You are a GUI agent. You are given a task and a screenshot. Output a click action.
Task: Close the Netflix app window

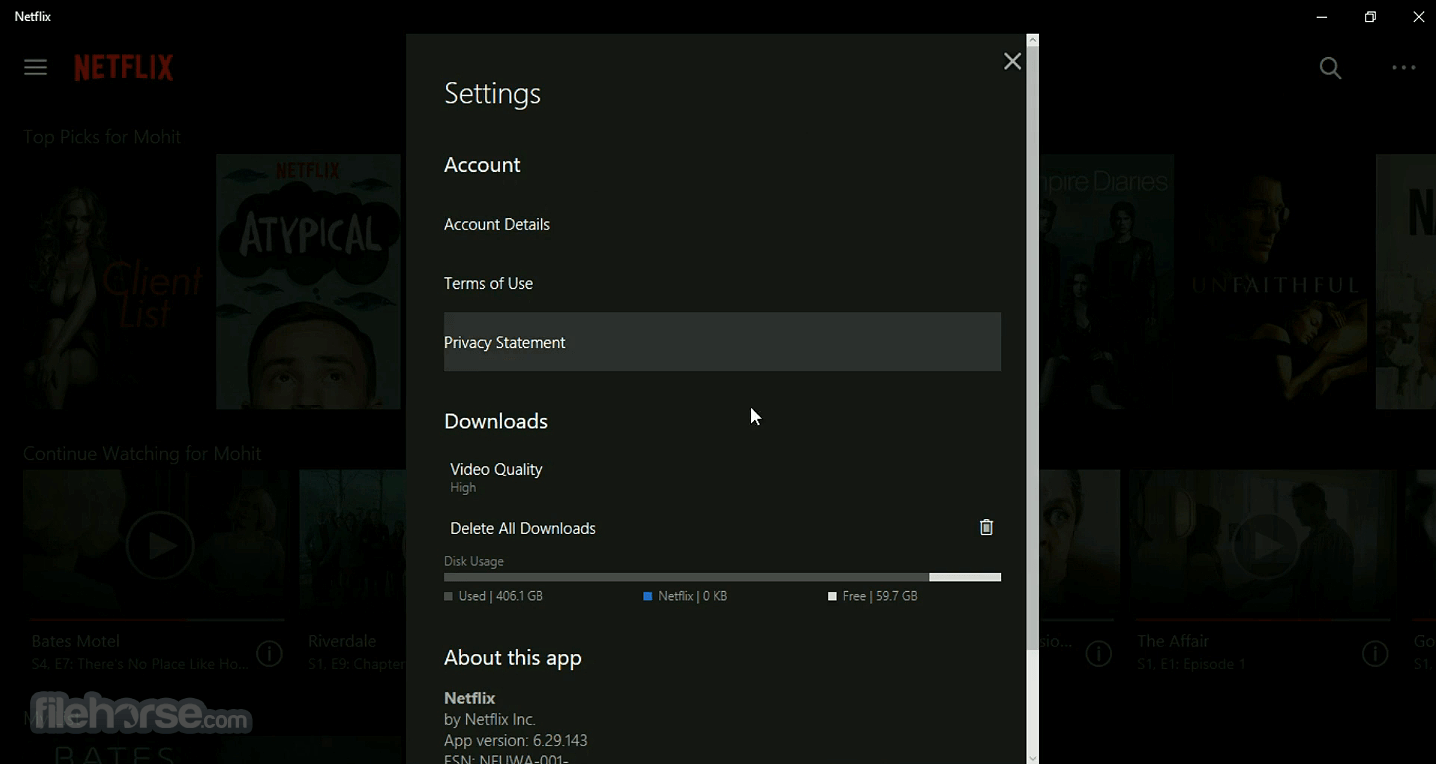point(1418,17)
